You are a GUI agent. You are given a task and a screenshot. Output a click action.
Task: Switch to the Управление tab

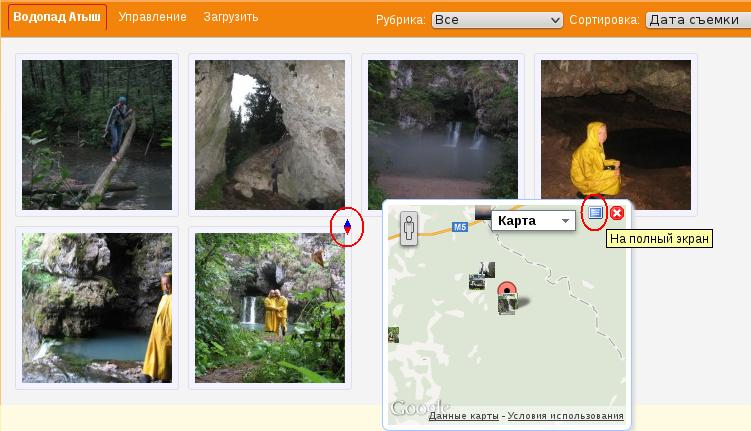pos(152,17)
